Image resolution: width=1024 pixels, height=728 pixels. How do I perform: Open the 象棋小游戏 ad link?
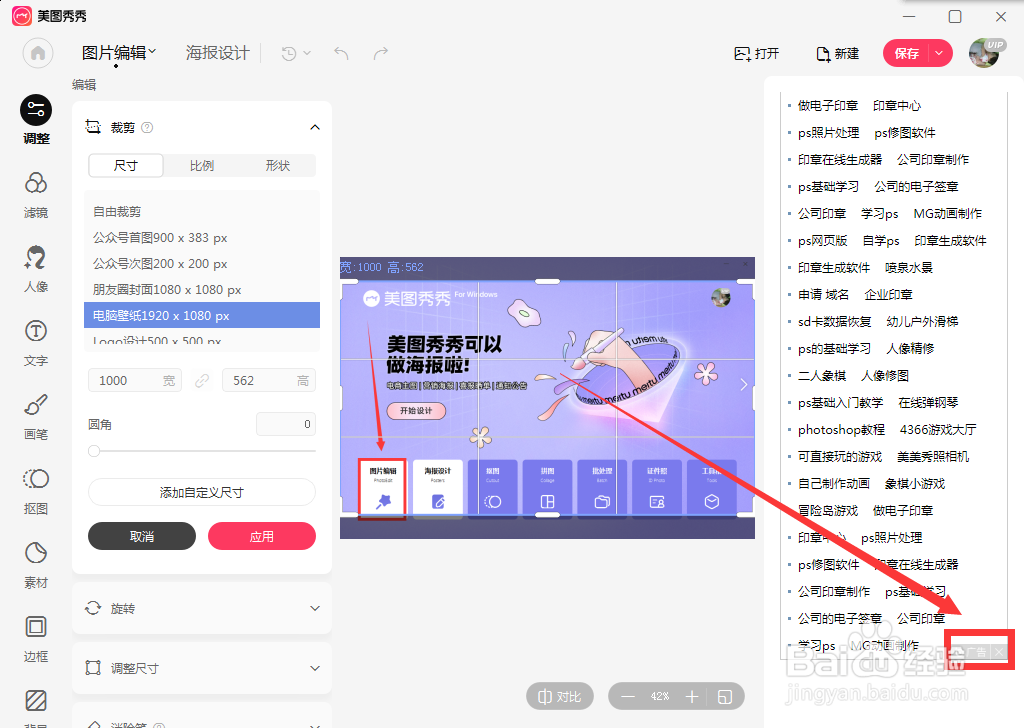coord(915,484)
